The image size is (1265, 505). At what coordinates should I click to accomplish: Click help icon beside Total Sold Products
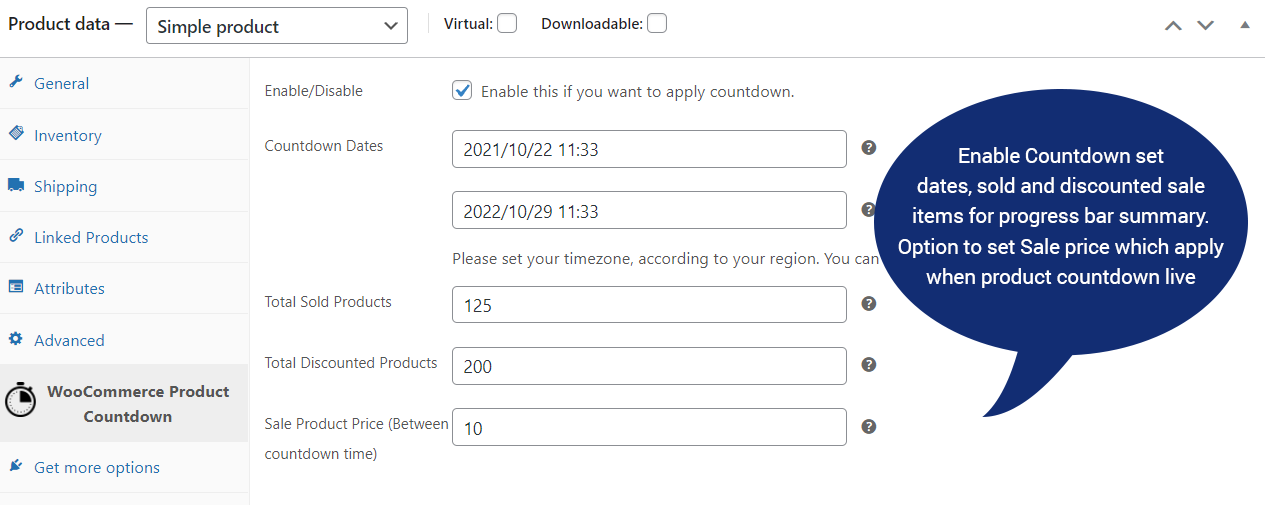coord(869,303)
